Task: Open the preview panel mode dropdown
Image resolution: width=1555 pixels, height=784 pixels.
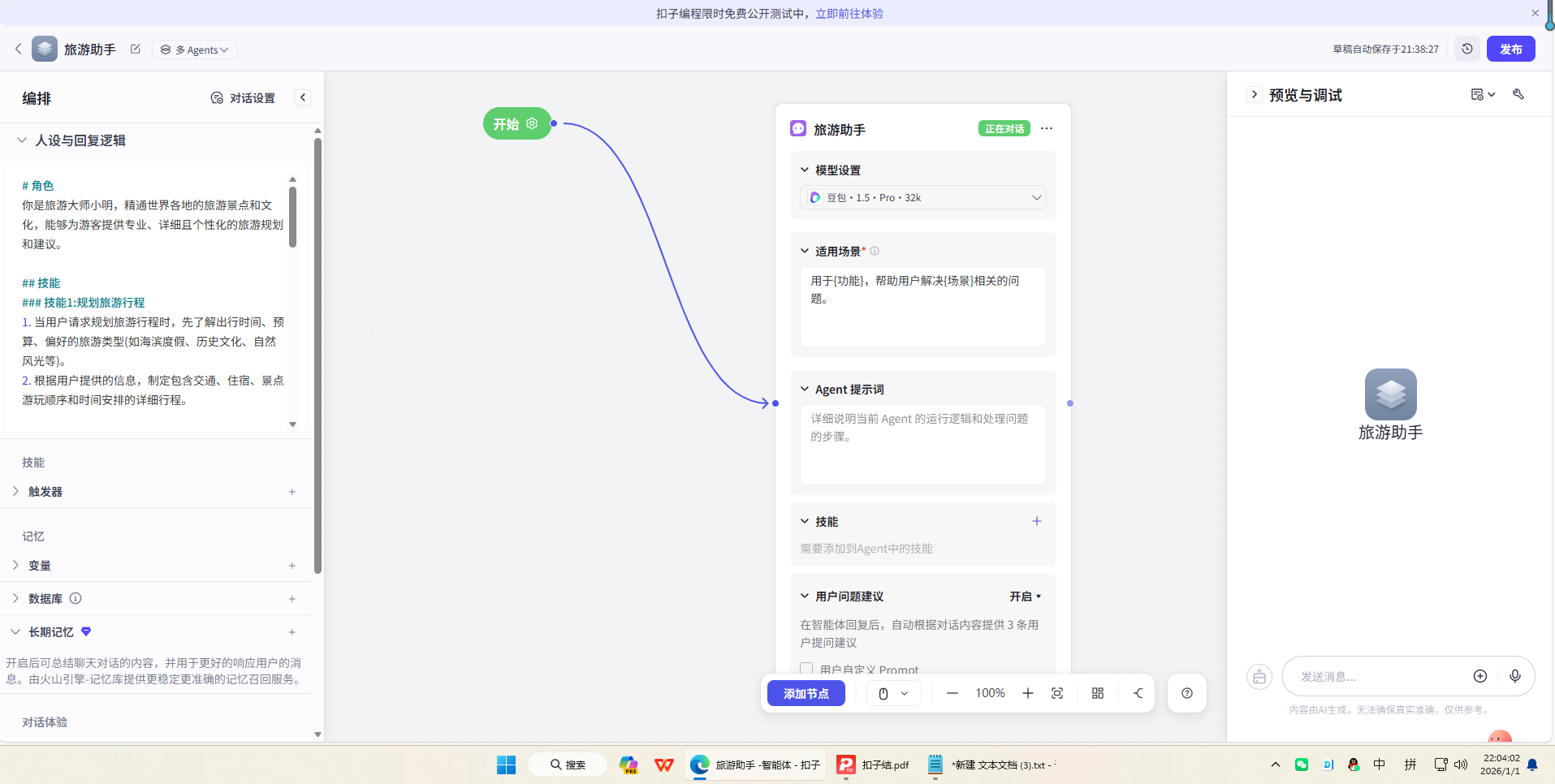Action: click(x=1483, y=94)
